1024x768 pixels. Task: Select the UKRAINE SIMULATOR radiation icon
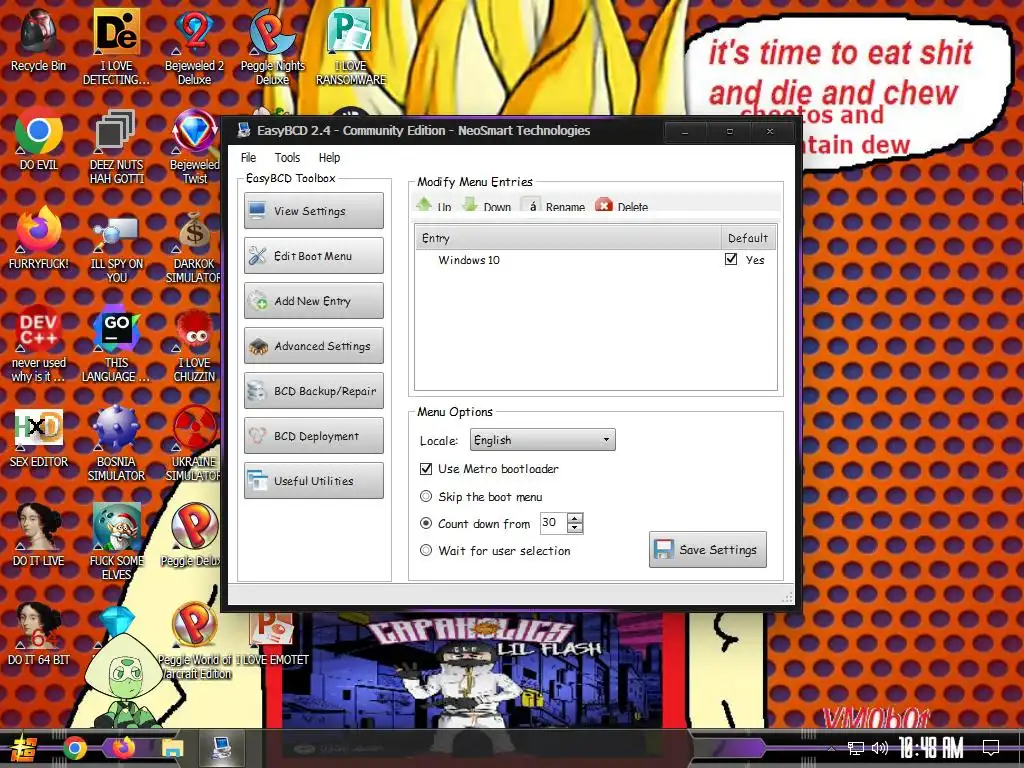point(194,444)
